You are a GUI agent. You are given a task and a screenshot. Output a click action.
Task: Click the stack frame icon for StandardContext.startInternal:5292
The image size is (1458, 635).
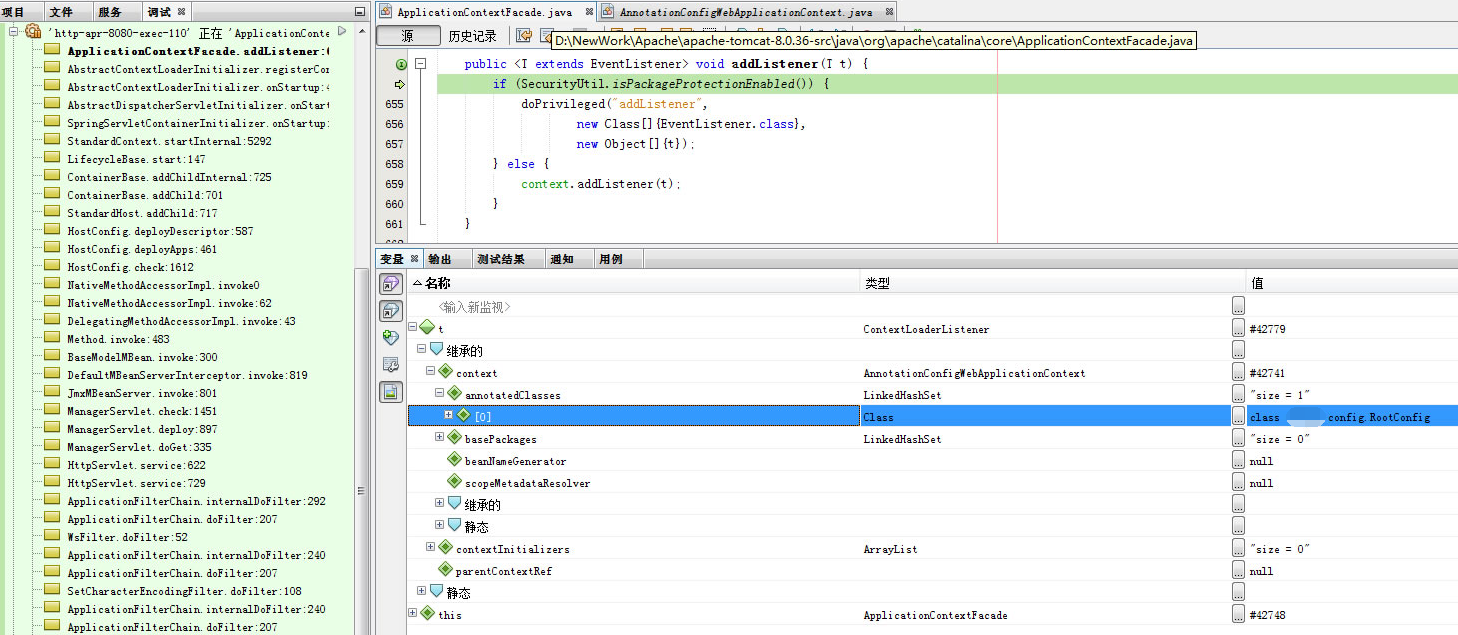pos(52,141)
